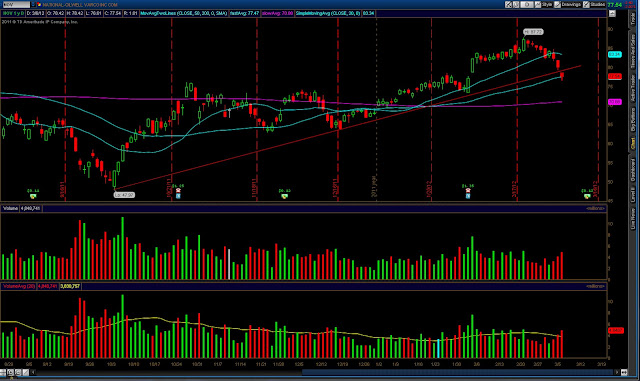640x381 pixels.
Task: Click the 77.54 last price in top bar
Action: [614, 5]
